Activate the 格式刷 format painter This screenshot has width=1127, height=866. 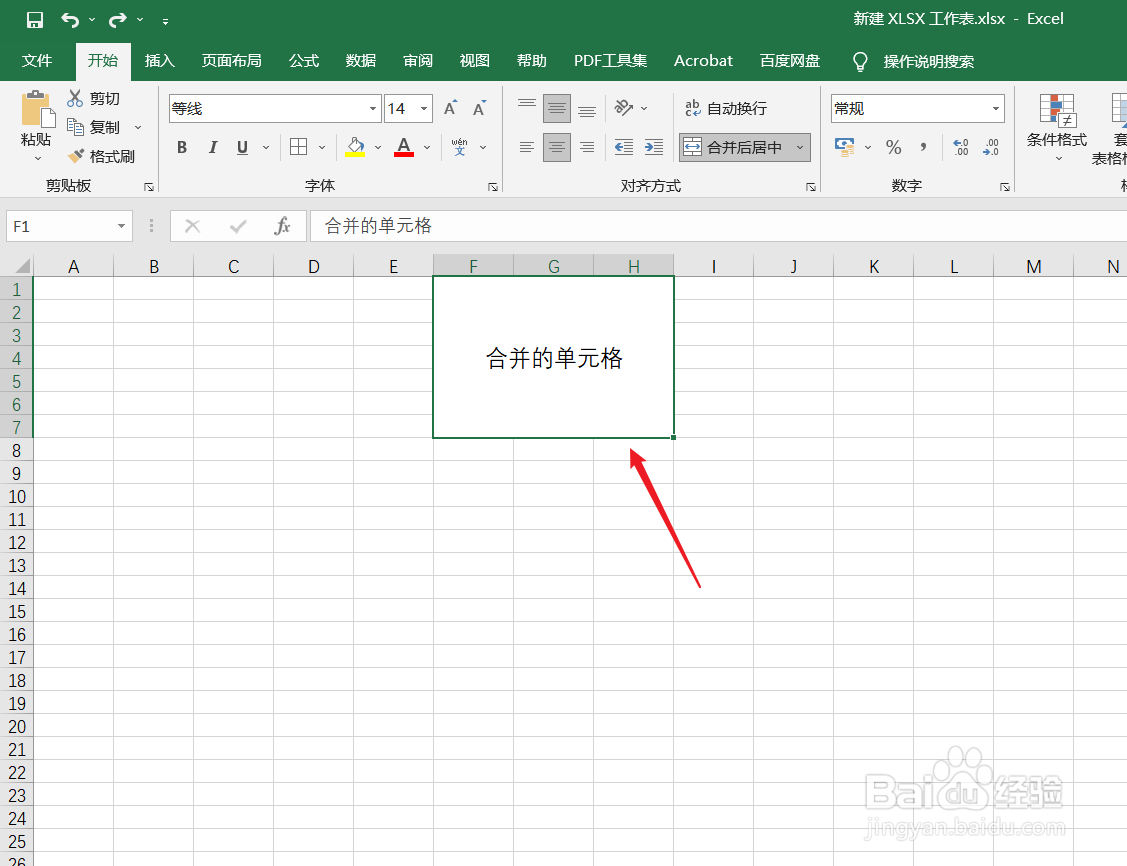click(x=101, y=156)
